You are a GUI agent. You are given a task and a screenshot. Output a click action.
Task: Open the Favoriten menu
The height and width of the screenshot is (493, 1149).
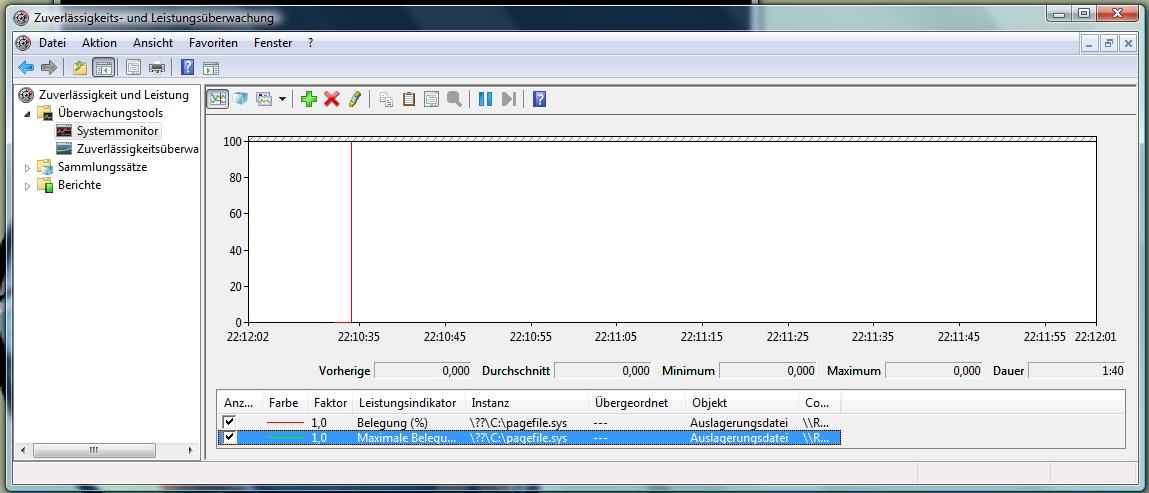click(213, 43)
